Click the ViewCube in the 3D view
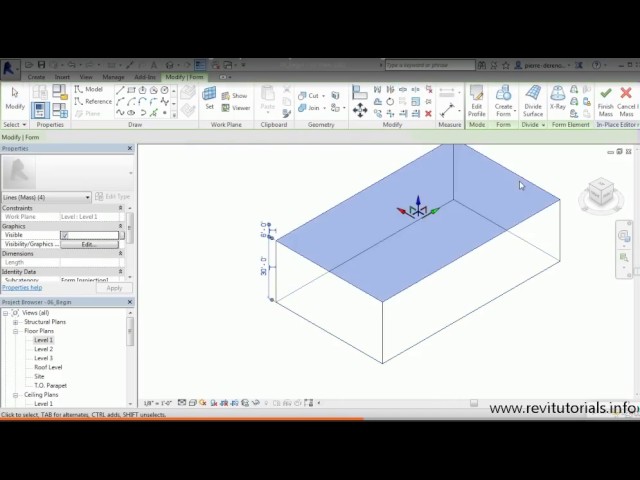This screenshot has height=480, width=640. point(601,192)
